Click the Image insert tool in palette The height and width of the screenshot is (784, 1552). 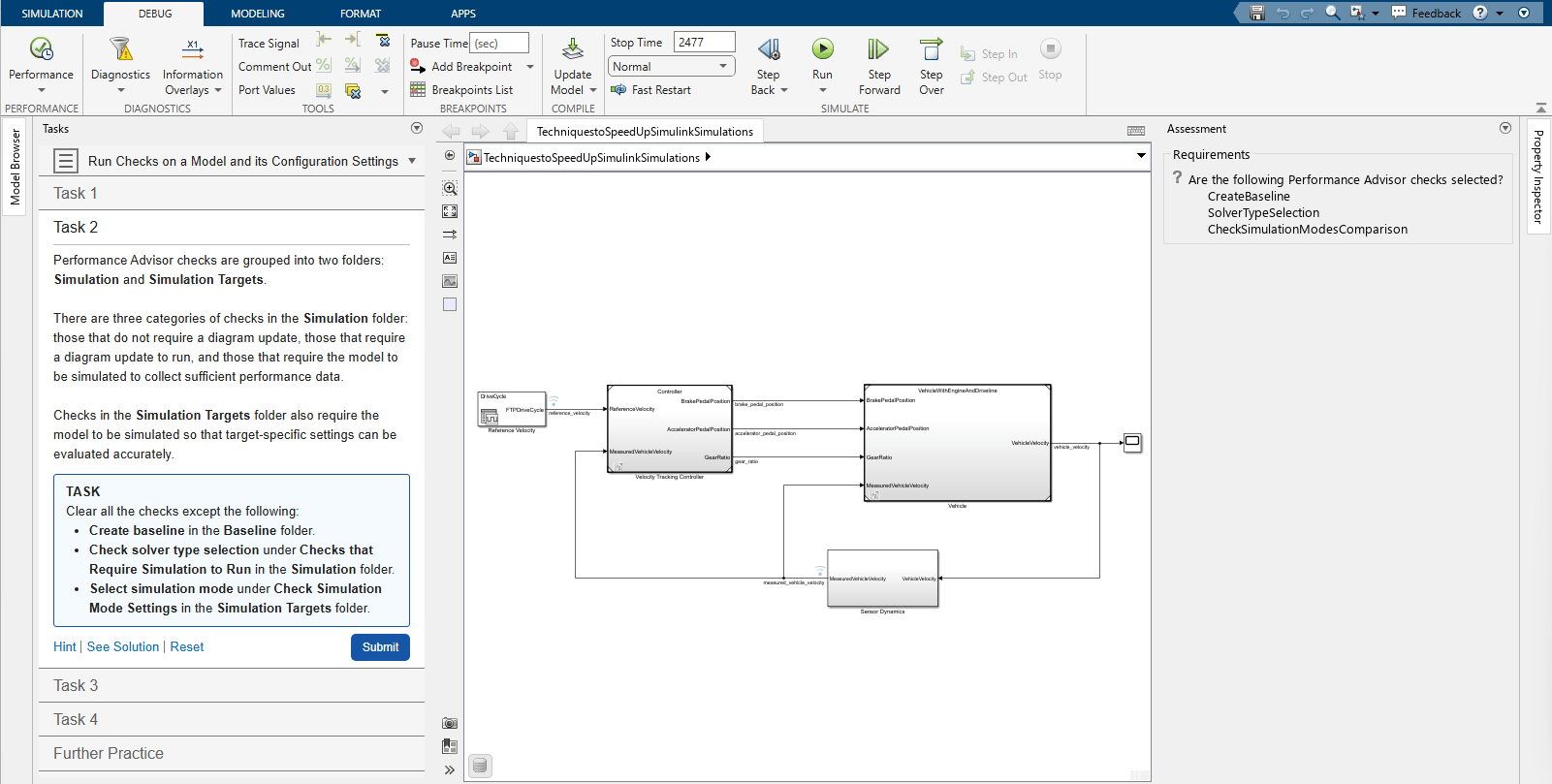[x=450, y=281]
